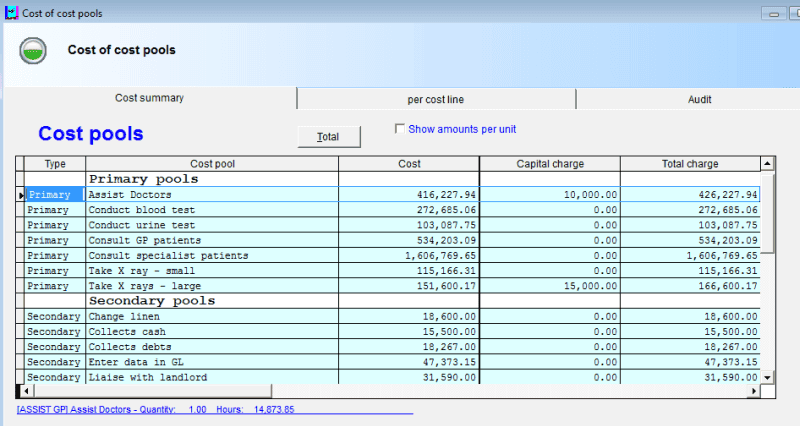Open the Audit tab
Screen dimensions: 800x426
(699, 99)
